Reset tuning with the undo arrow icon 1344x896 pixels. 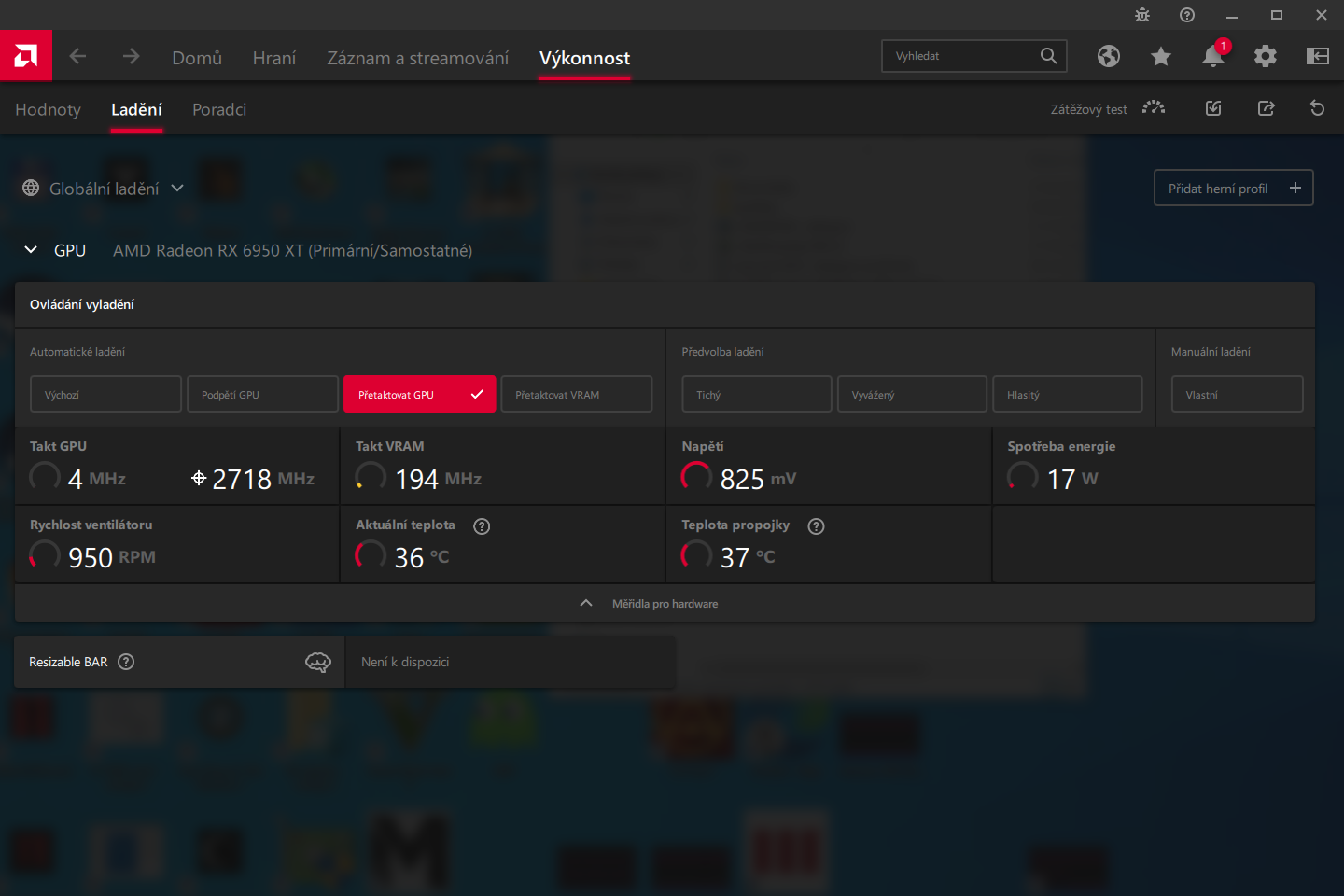click(x=1318, y=108)
